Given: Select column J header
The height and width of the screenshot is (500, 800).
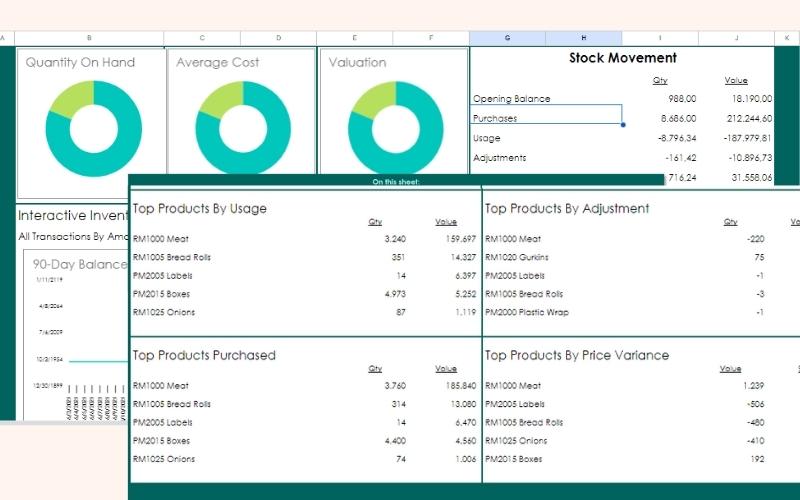Looking at the screenshot, I should click(736, 38).
